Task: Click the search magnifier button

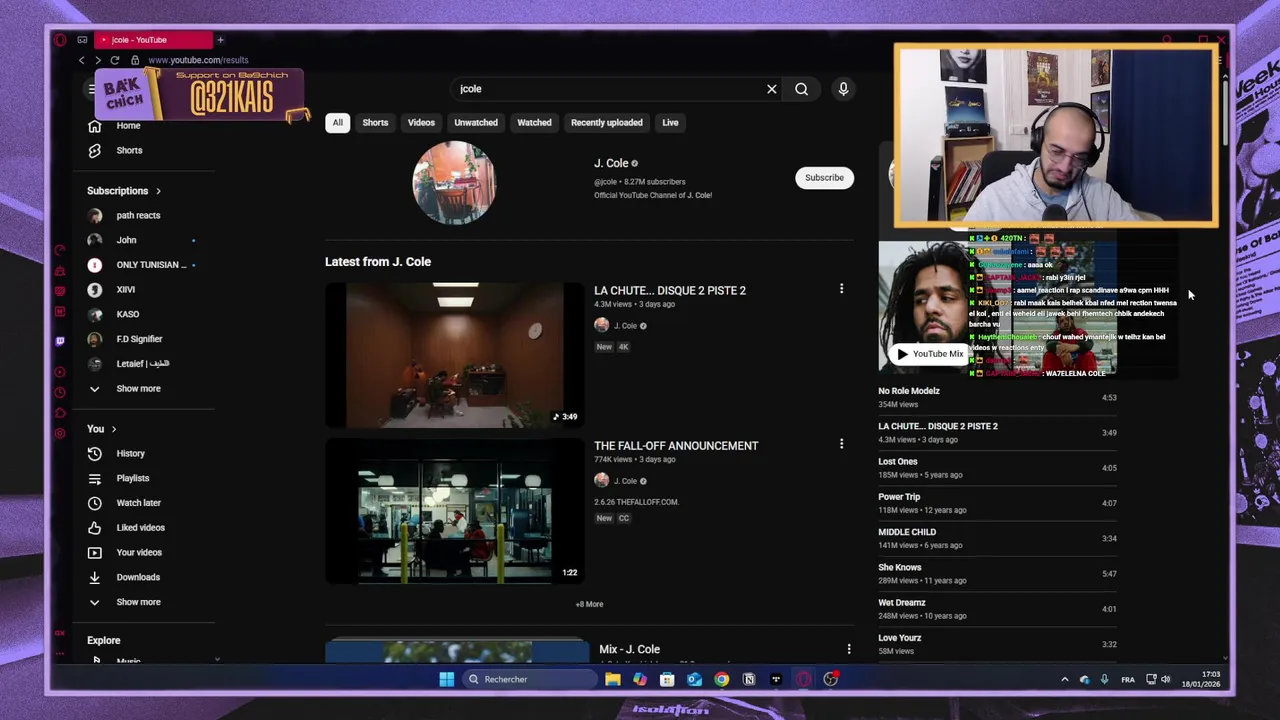Action: point(801,89)
